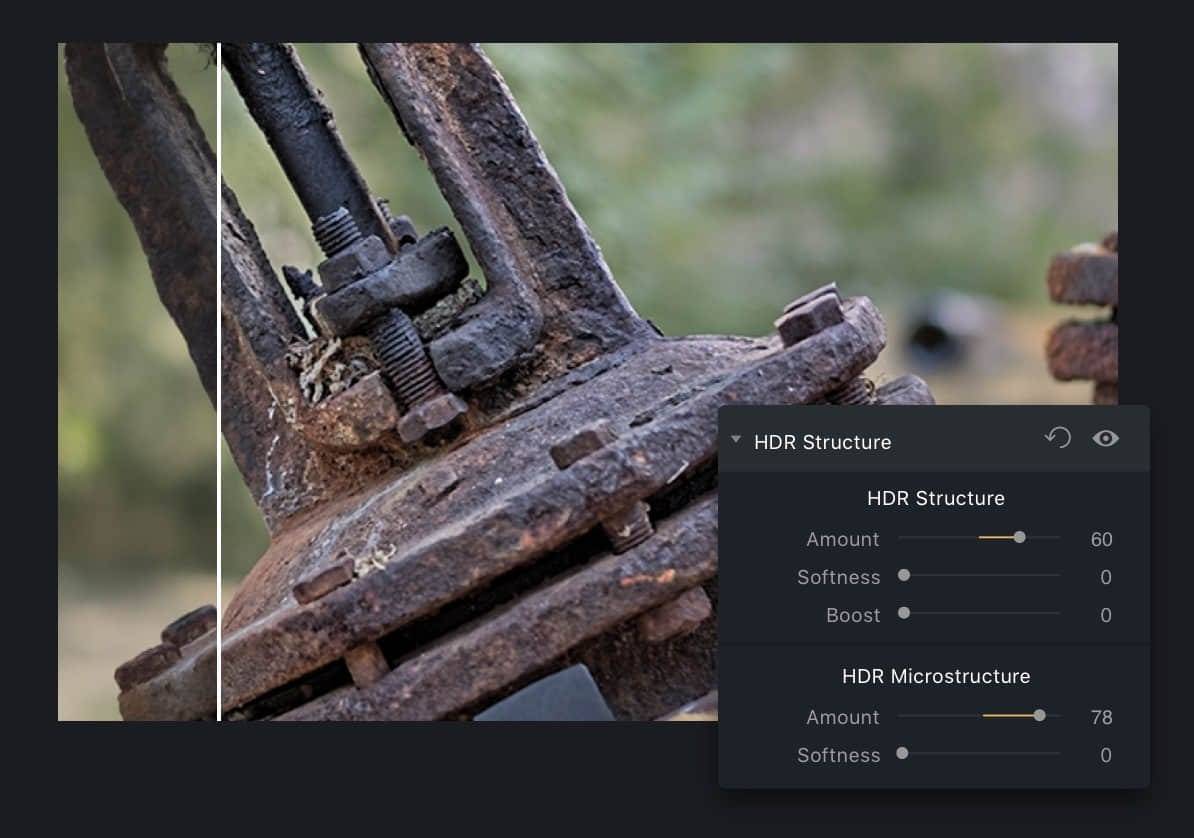The height and width of the screenshot is (838, 1194).
Task: Reset the HDR Structure filter settings
Action: [1058, 438]
